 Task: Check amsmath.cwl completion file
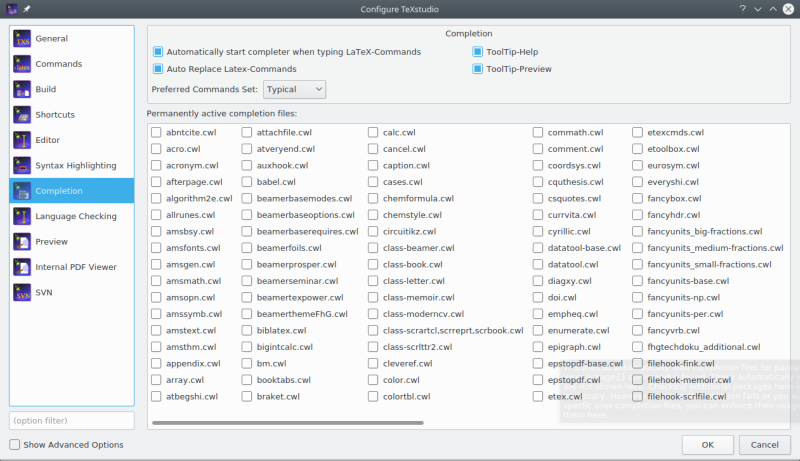click(x=156, y=281)
